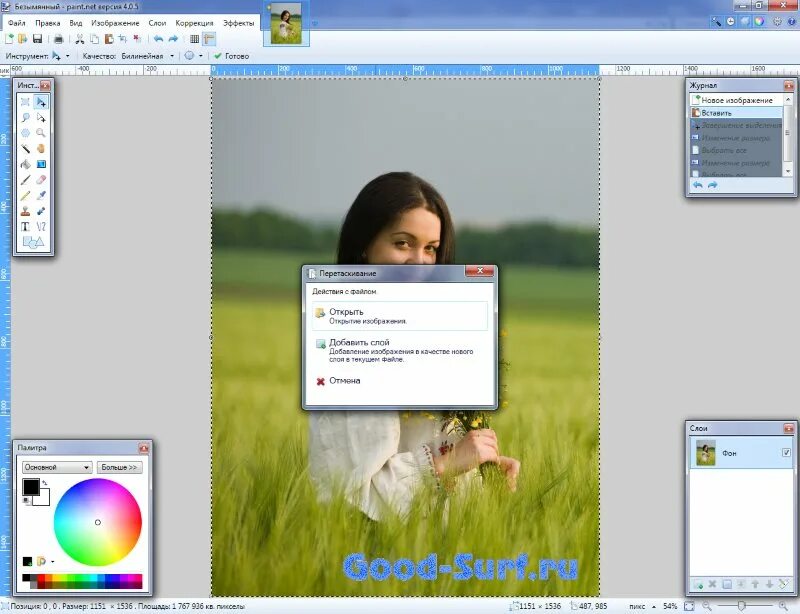The width and height of the screenshot is (800, 614).
Task: Select the Move Selection tool
Action: pyautogui.click(x=41, y=118)
